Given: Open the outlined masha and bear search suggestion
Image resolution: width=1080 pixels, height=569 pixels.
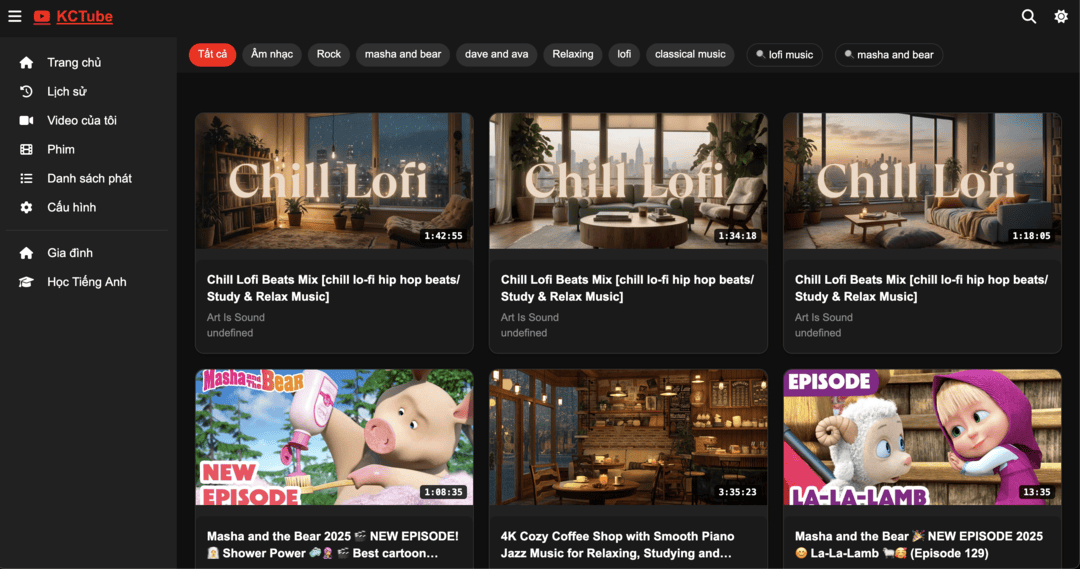Looking at the screenshot, I should pyautogui.click(x=889, y=54).
